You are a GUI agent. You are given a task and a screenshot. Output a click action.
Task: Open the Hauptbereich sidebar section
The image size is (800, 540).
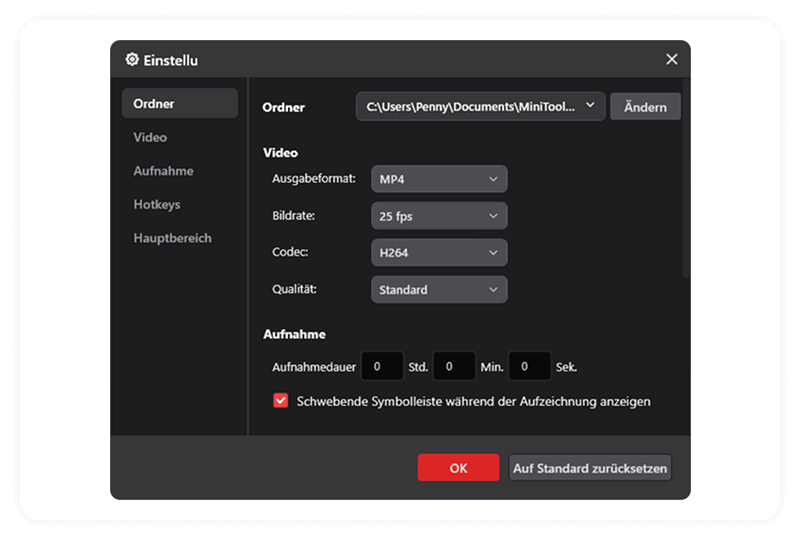(172, 238)
